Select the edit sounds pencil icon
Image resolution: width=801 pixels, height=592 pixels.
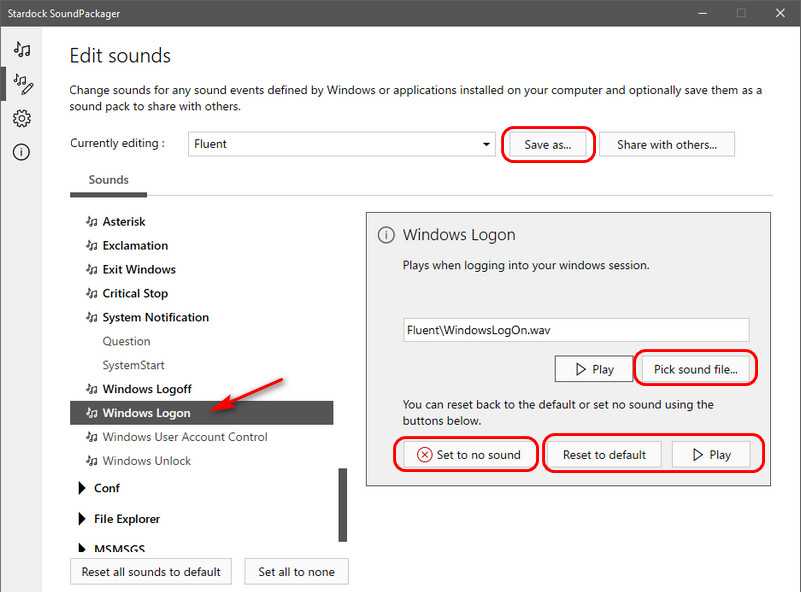click(21, 84)
